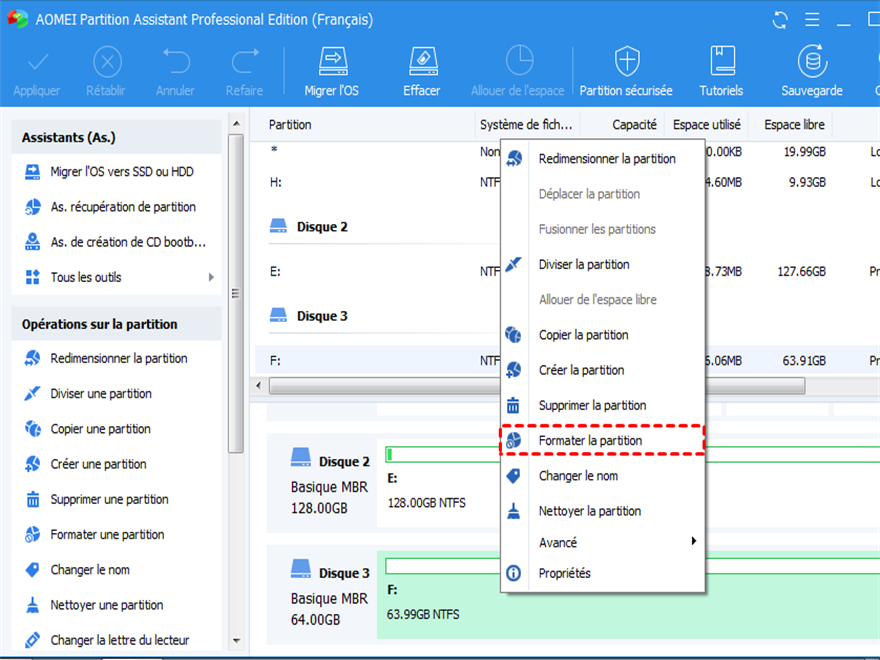Viewport: 880px width, 660px height.
Task: Choose Redimensionner la partition in context menu
Action: (x=603, y=159)
